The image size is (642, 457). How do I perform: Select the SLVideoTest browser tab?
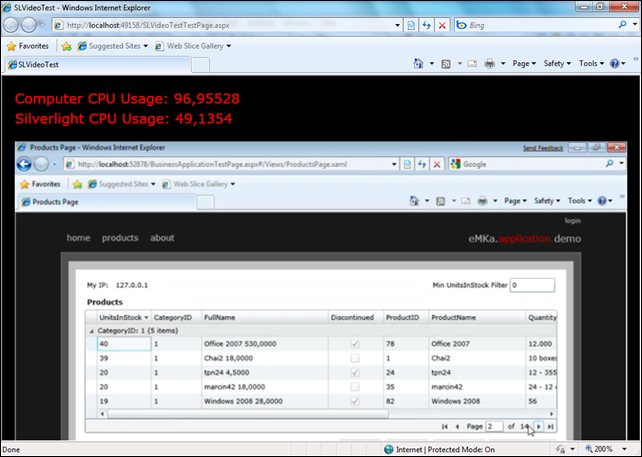(97, 65)
